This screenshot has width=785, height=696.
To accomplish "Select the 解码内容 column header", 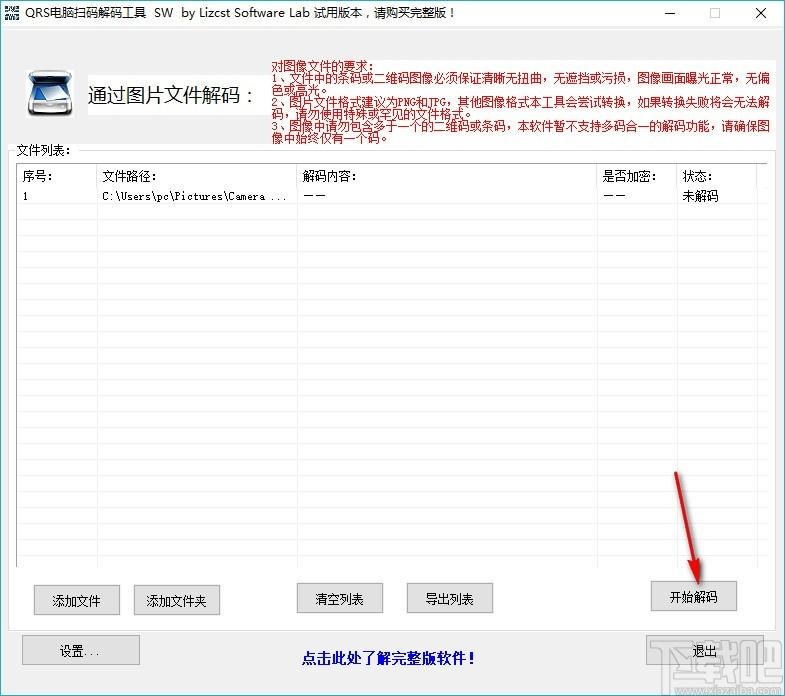I will click(x=447, y=176).
